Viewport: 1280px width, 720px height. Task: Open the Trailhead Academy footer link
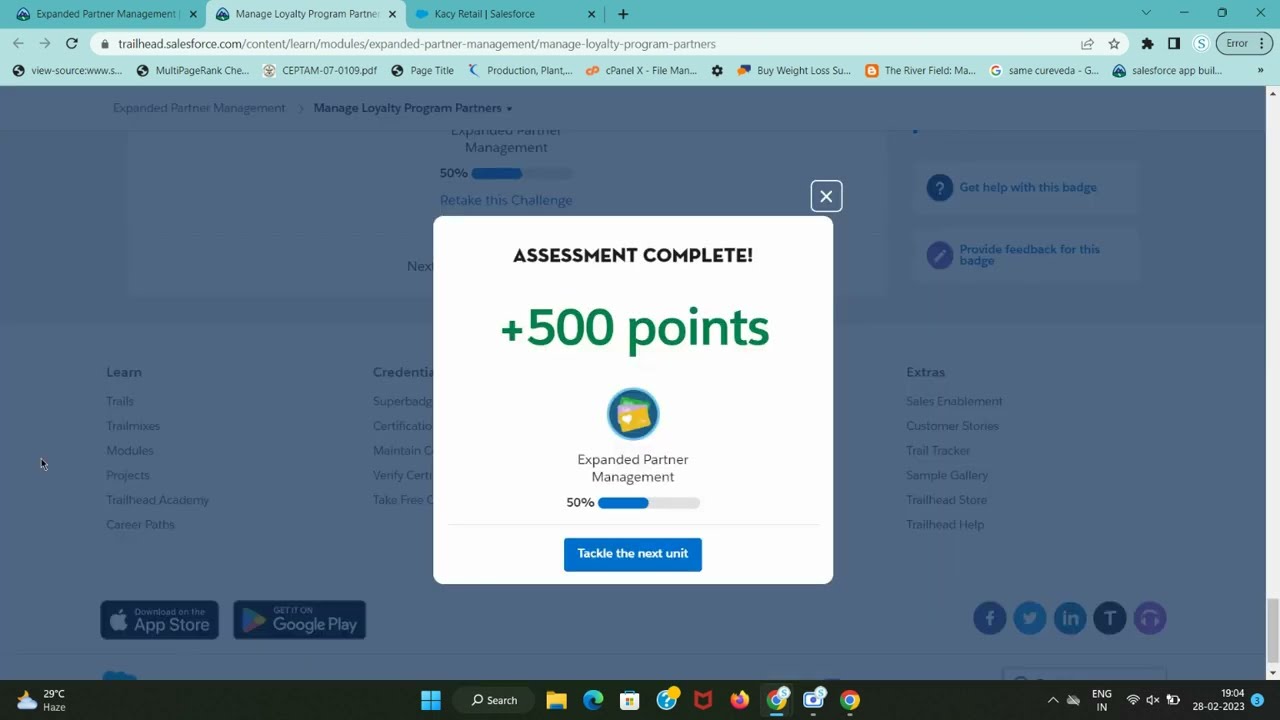158,500
